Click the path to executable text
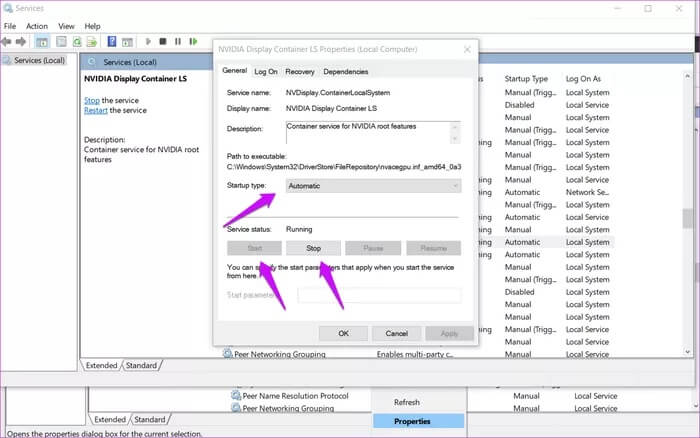Viewport: 700px width, 438px height. pyautogui.click(x=344, y=167)
